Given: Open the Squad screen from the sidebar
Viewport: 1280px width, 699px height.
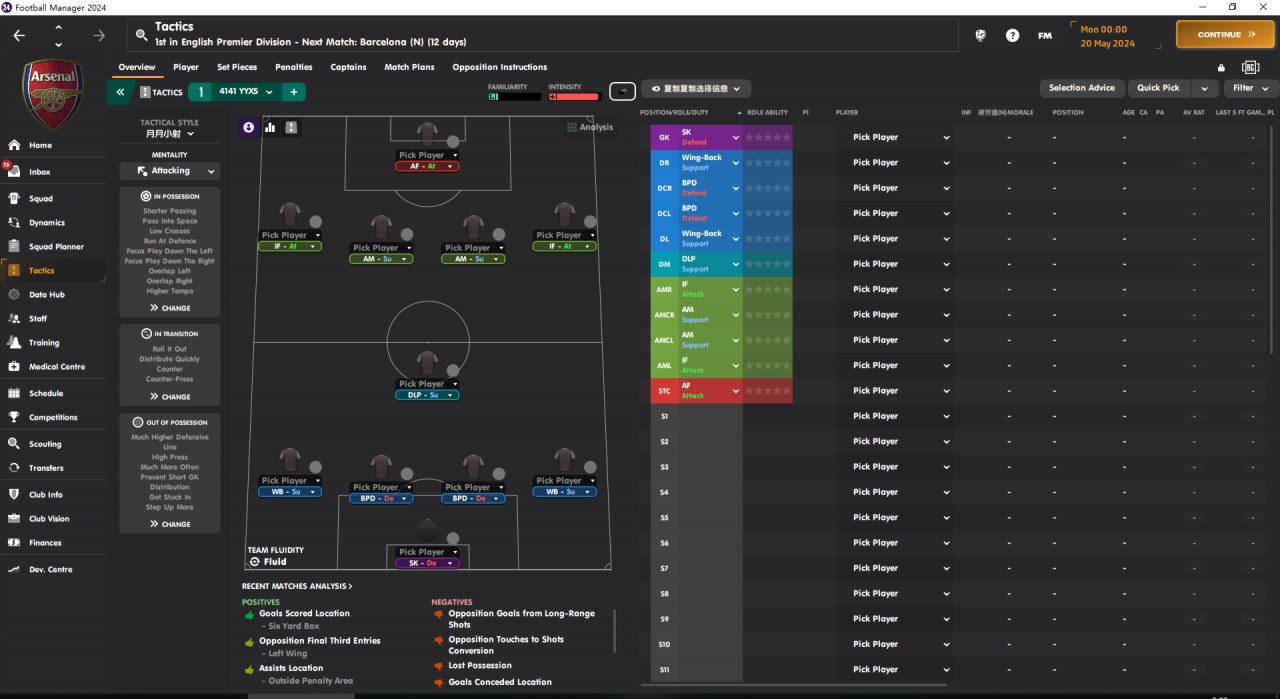Looking at the screenshot, I should tap(41, 198).
